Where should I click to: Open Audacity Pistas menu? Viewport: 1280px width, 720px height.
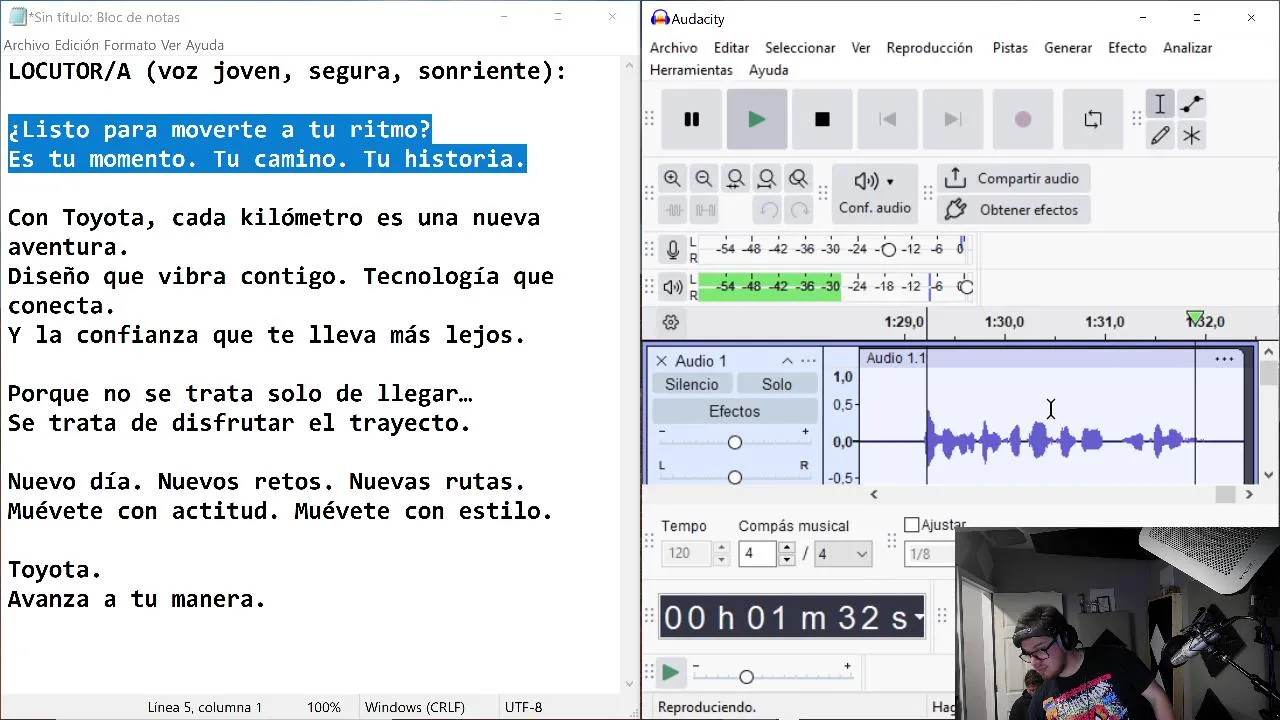[1010, 48]
